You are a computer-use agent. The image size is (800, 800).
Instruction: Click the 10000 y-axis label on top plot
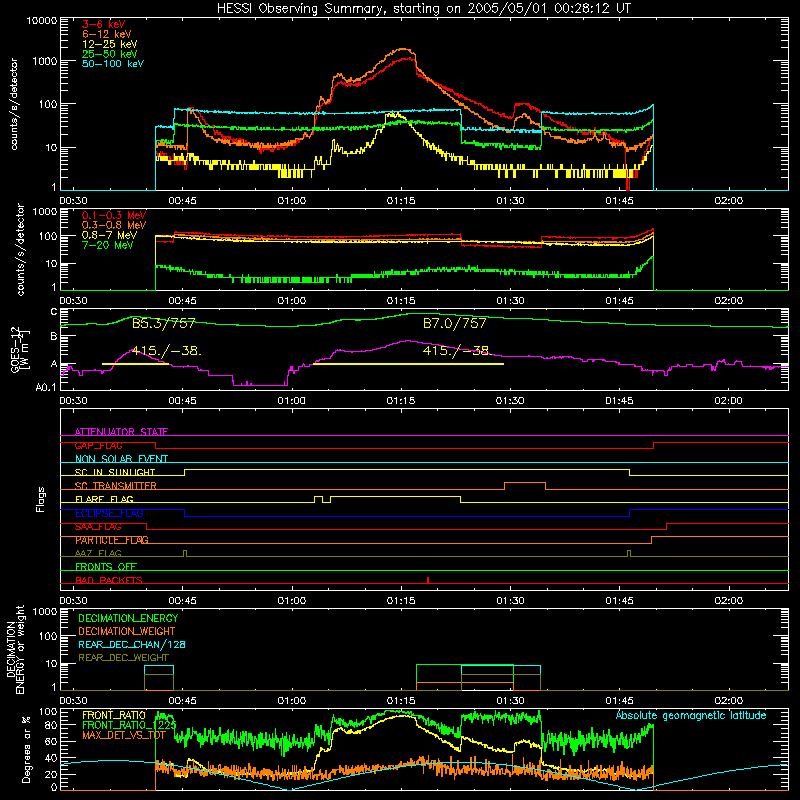click(x=42, y=21)
